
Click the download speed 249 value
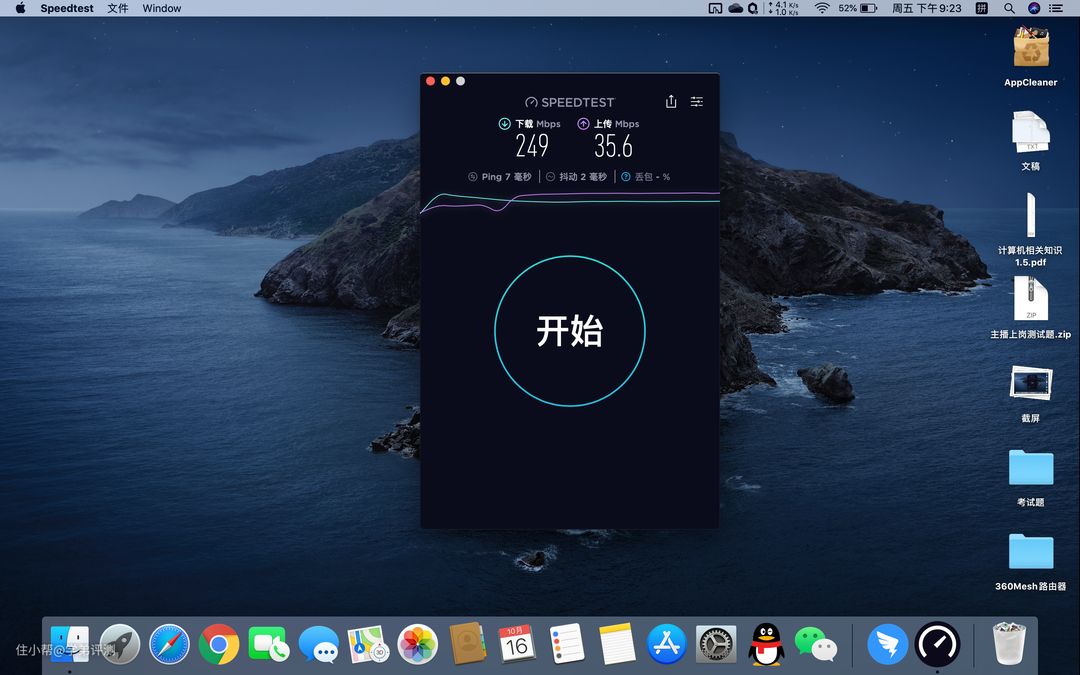coord(532,147)
